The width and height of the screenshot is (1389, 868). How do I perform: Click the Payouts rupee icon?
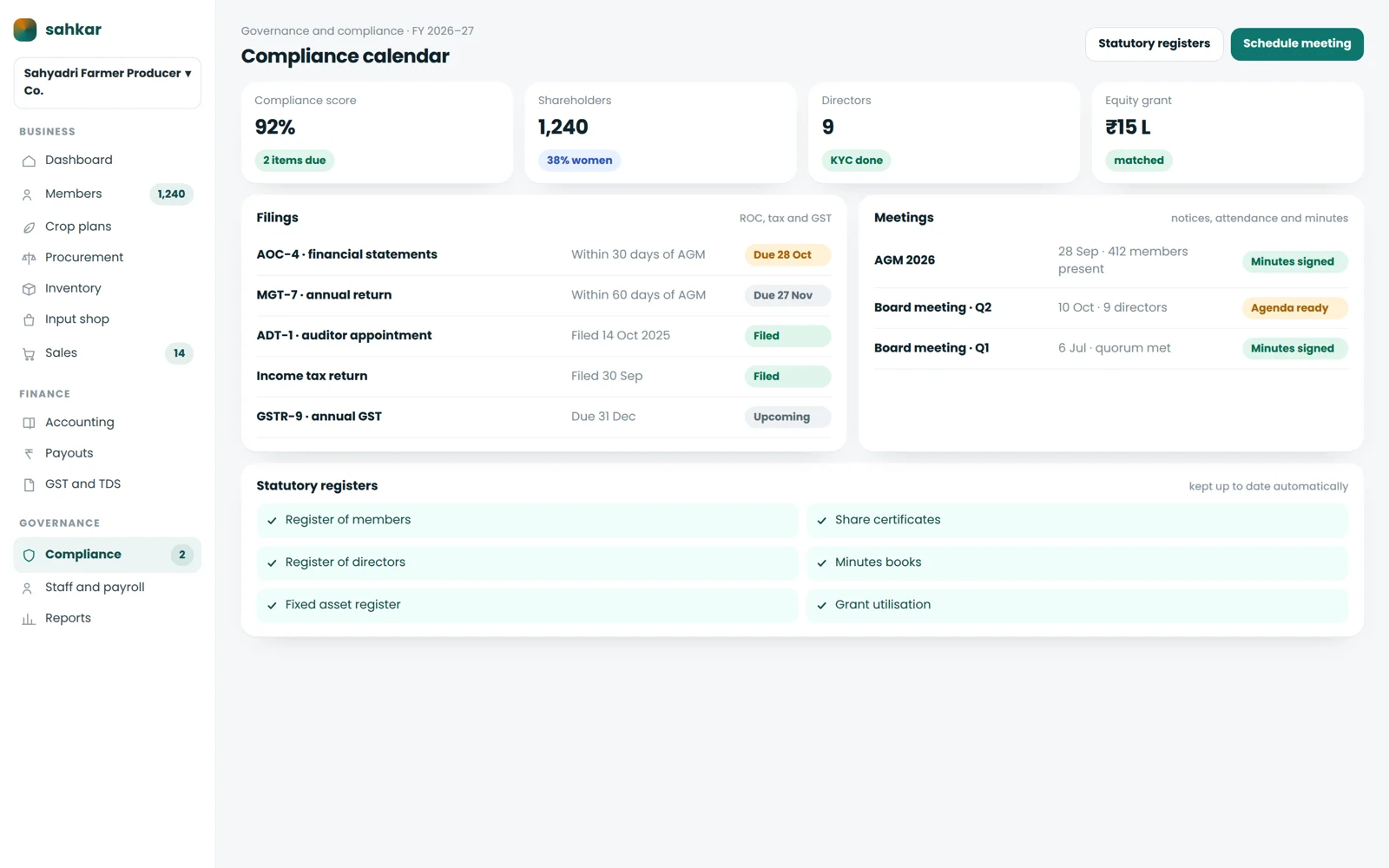[29, 453]
